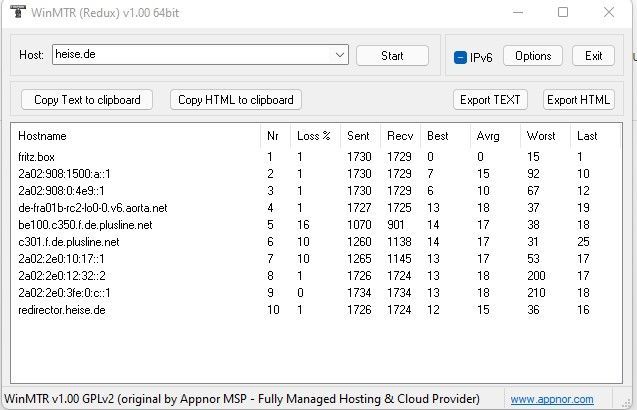The width and height of the screenshot is (637, 410).
Task: Copy HTML to clipboard
Action: tap(236, 100)
